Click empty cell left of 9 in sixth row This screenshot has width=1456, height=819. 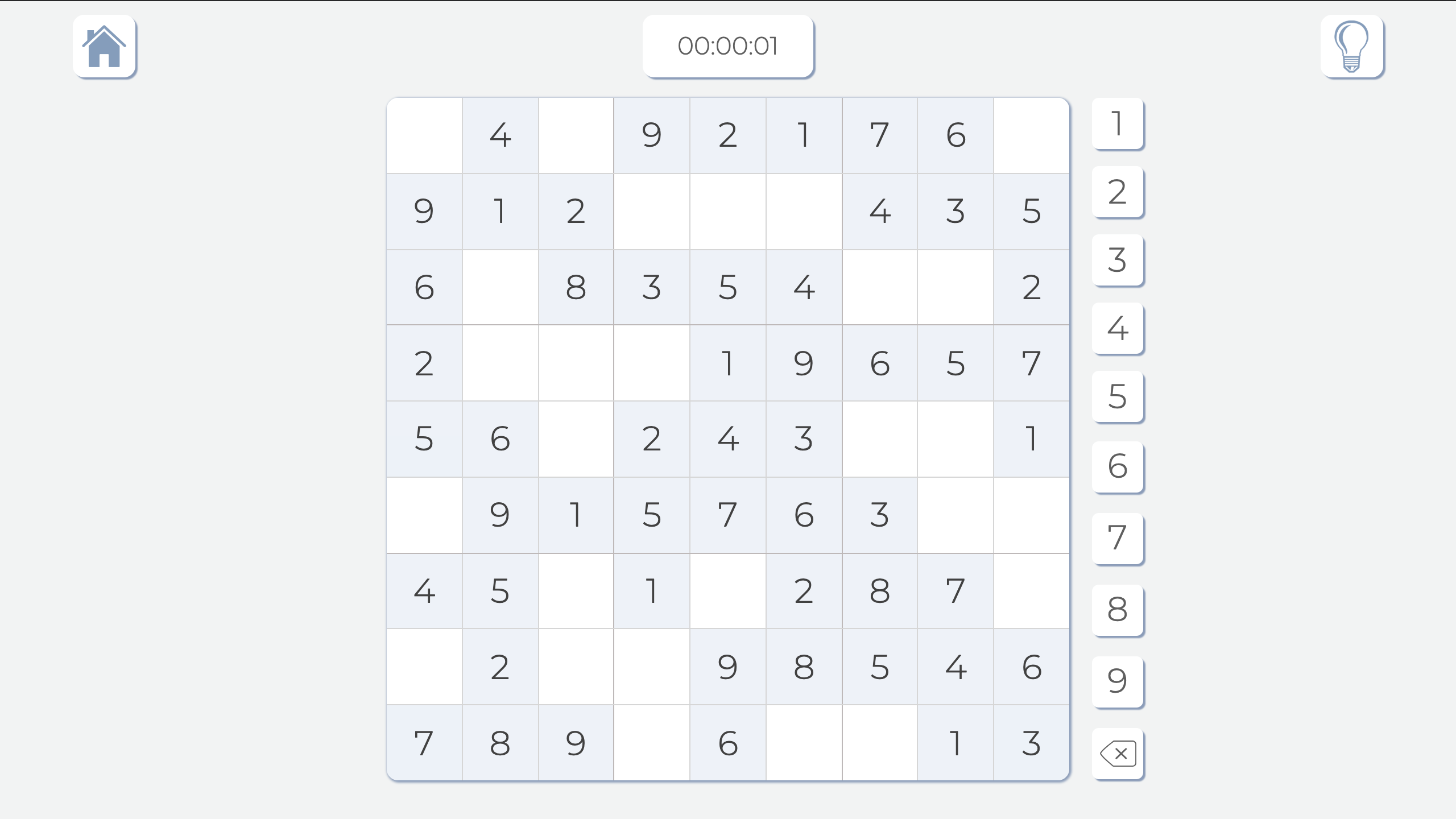424,515
